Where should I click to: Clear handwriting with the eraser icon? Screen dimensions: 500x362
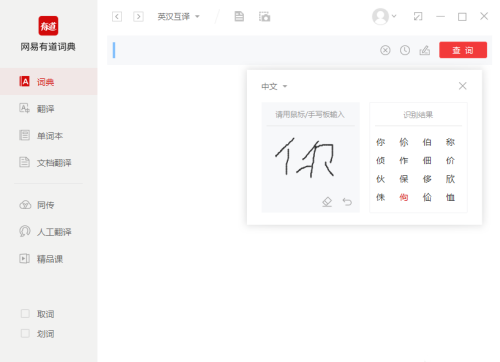click(x=327, y=202)
